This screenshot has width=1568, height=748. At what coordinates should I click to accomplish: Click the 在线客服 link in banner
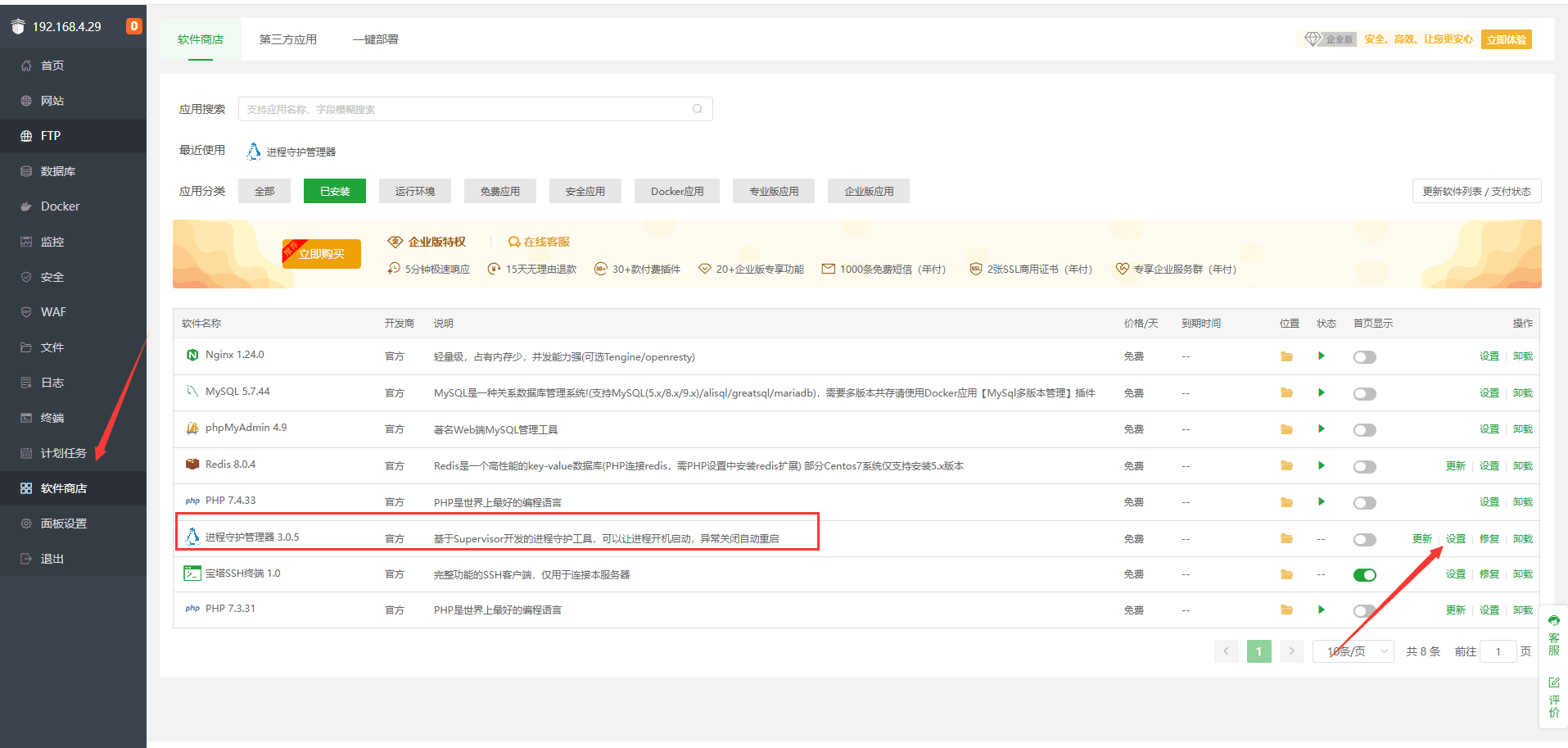540,242
